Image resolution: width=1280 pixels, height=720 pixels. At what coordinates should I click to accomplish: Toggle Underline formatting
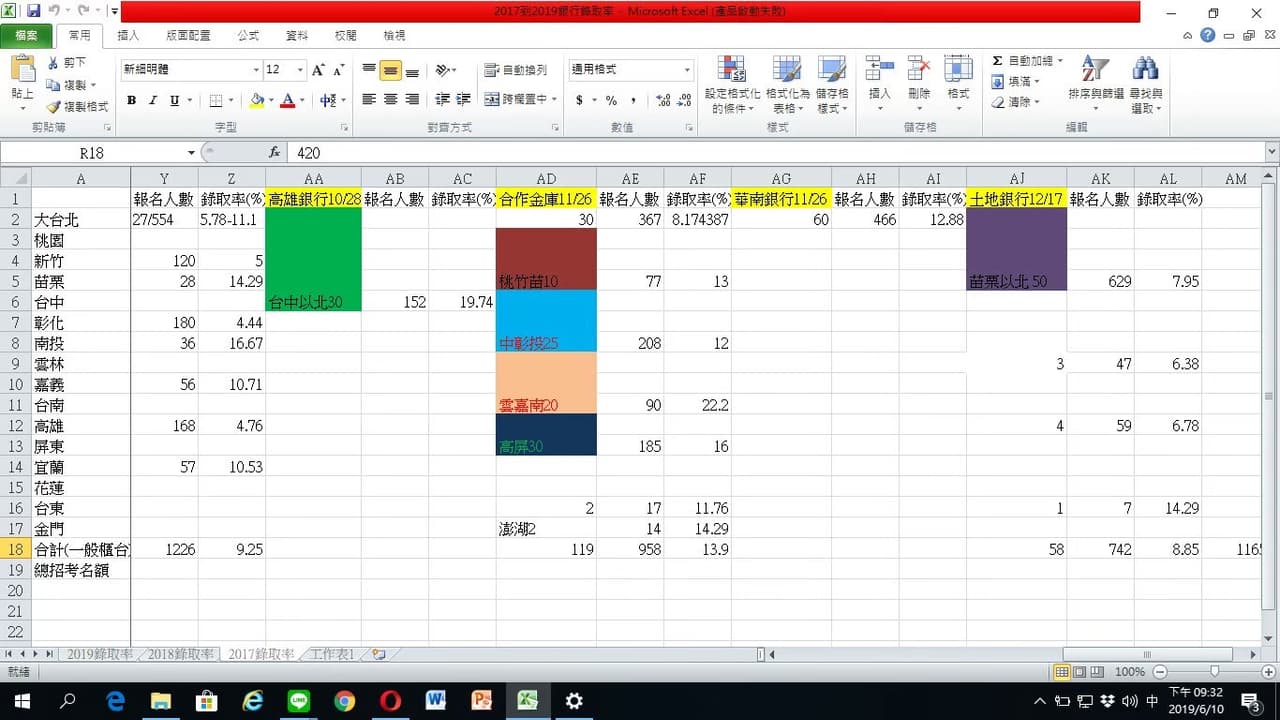click(175, 100)
